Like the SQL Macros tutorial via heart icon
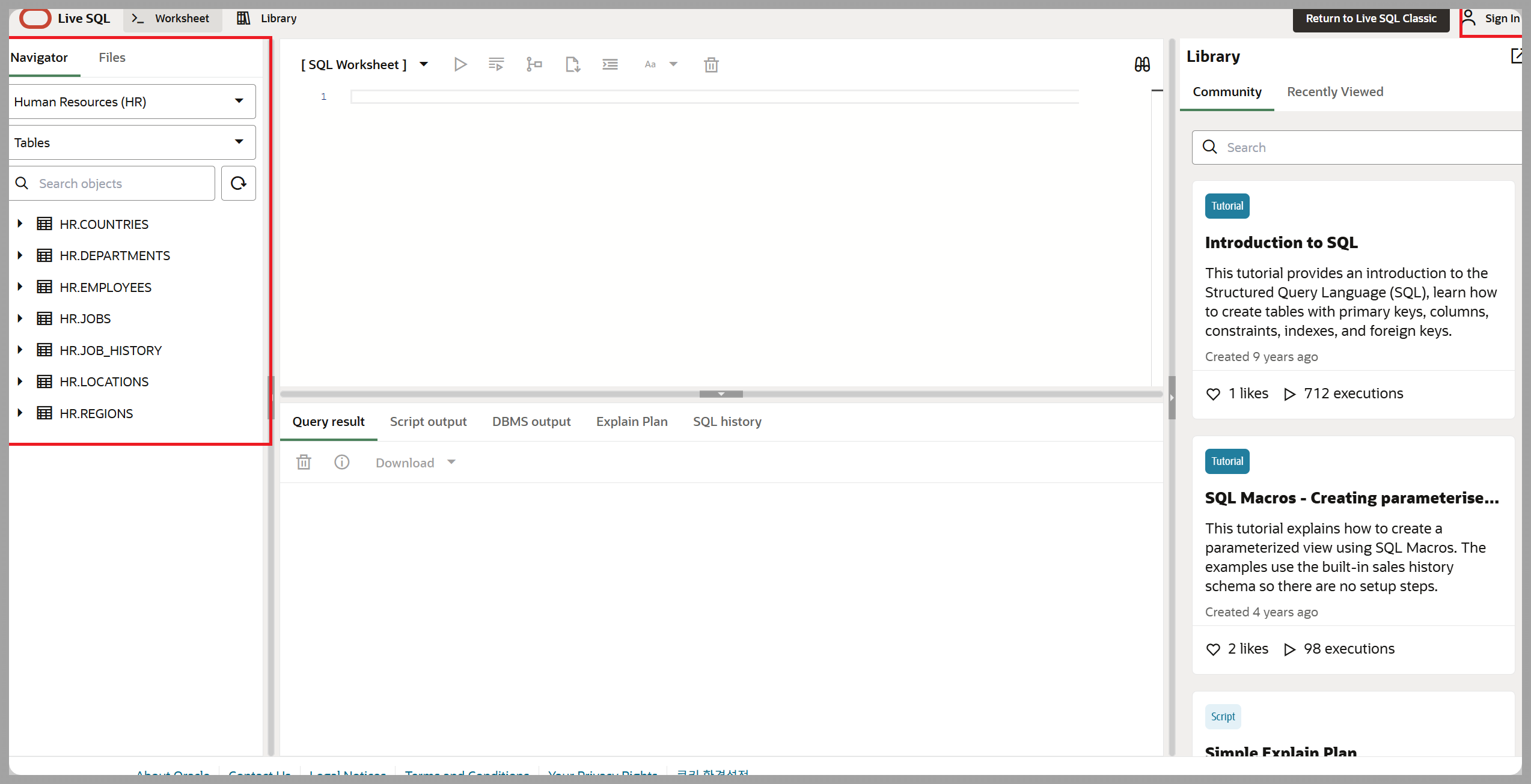This screenshot has width=1531, height=784. point(1213,649)
